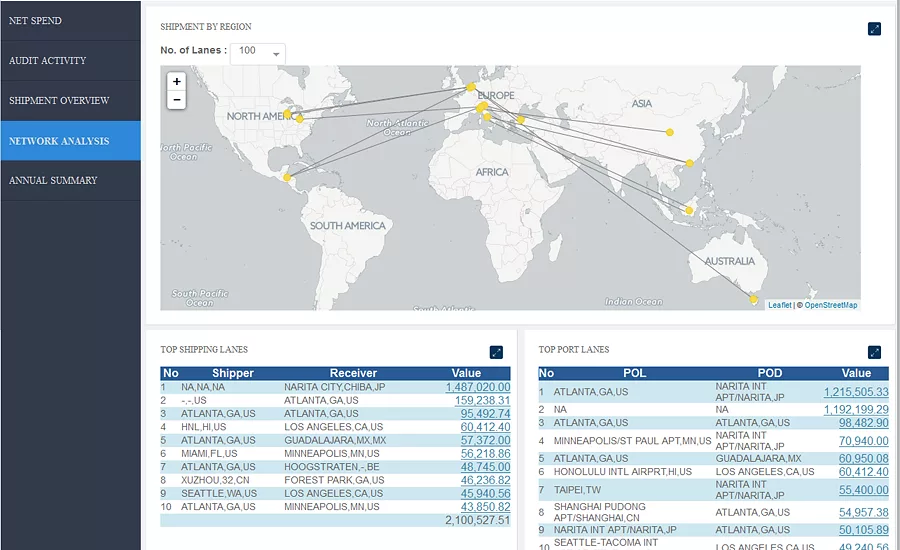Open the 45,940.56 value link
Viewport: 900px width, 550px height.
485,494
